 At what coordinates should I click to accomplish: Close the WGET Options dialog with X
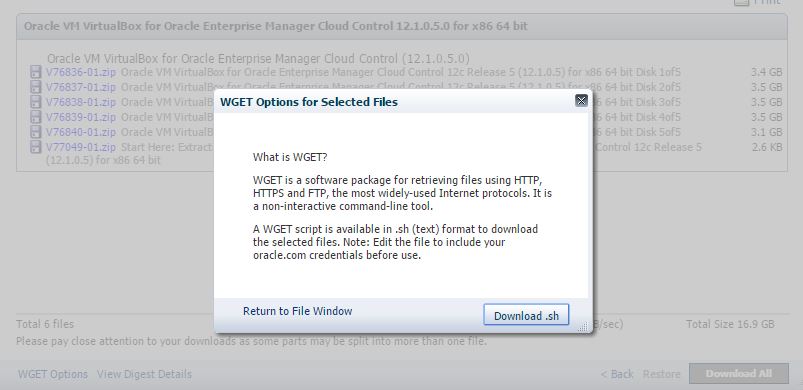581,100
